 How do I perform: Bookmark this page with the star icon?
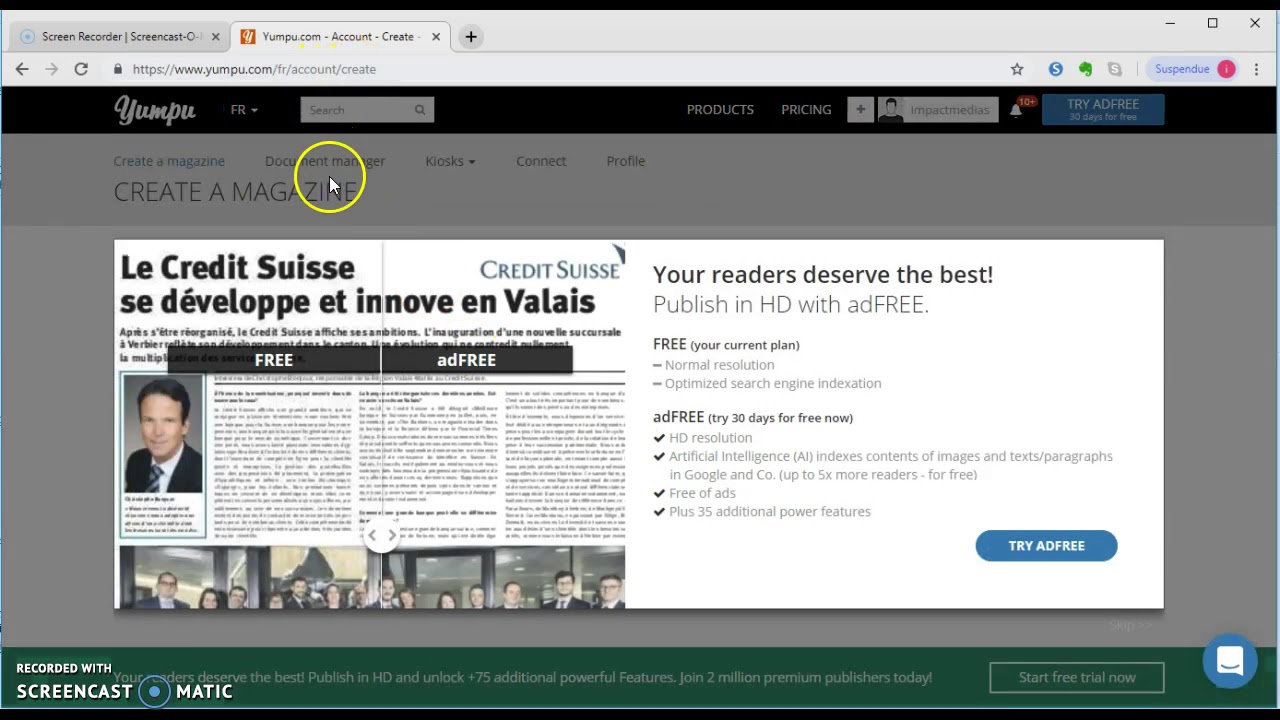pyautogui.click(x=1017, y=69)
